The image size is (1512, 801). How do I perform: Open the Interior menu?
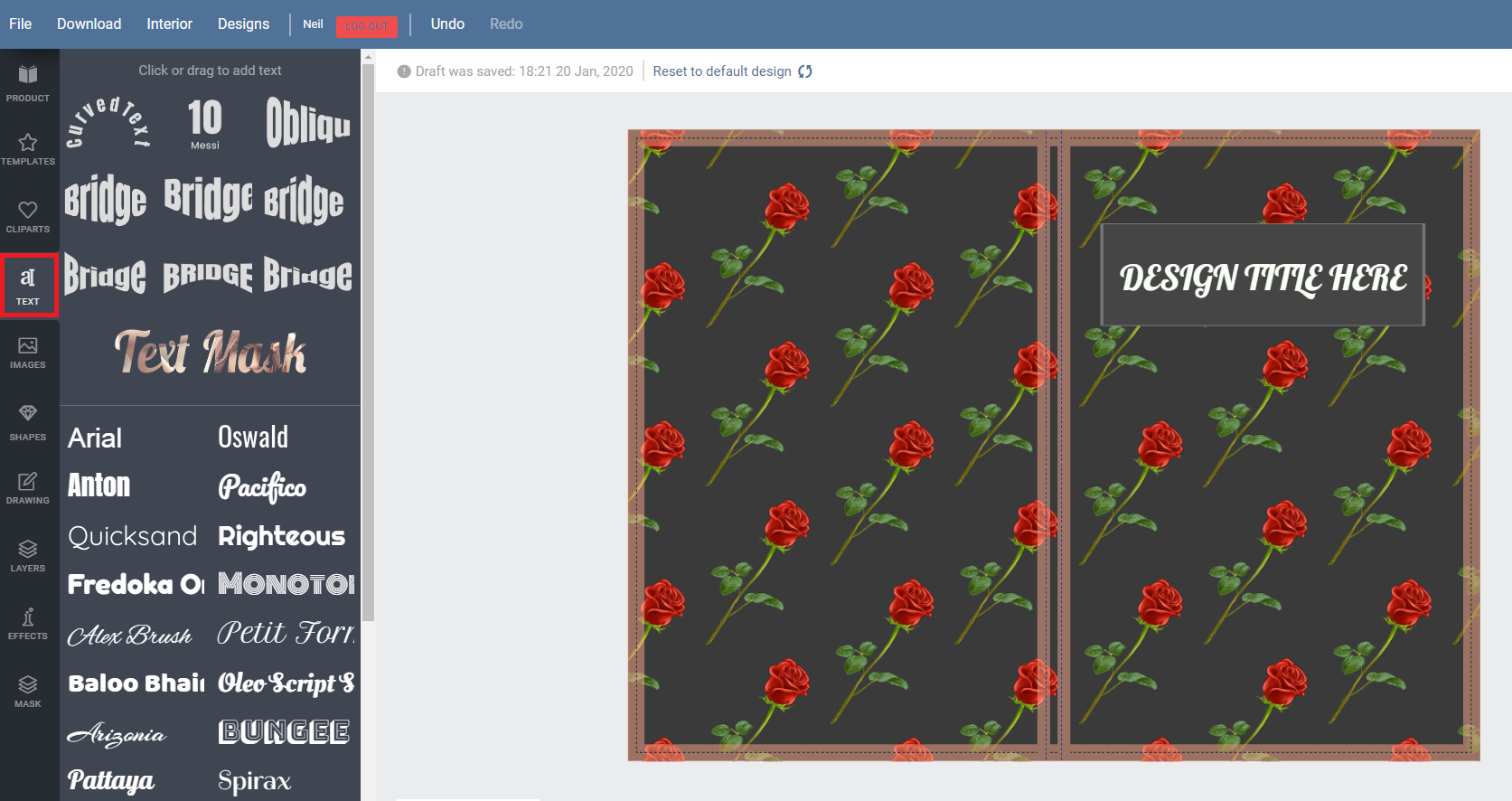click(x=169, y=24)
